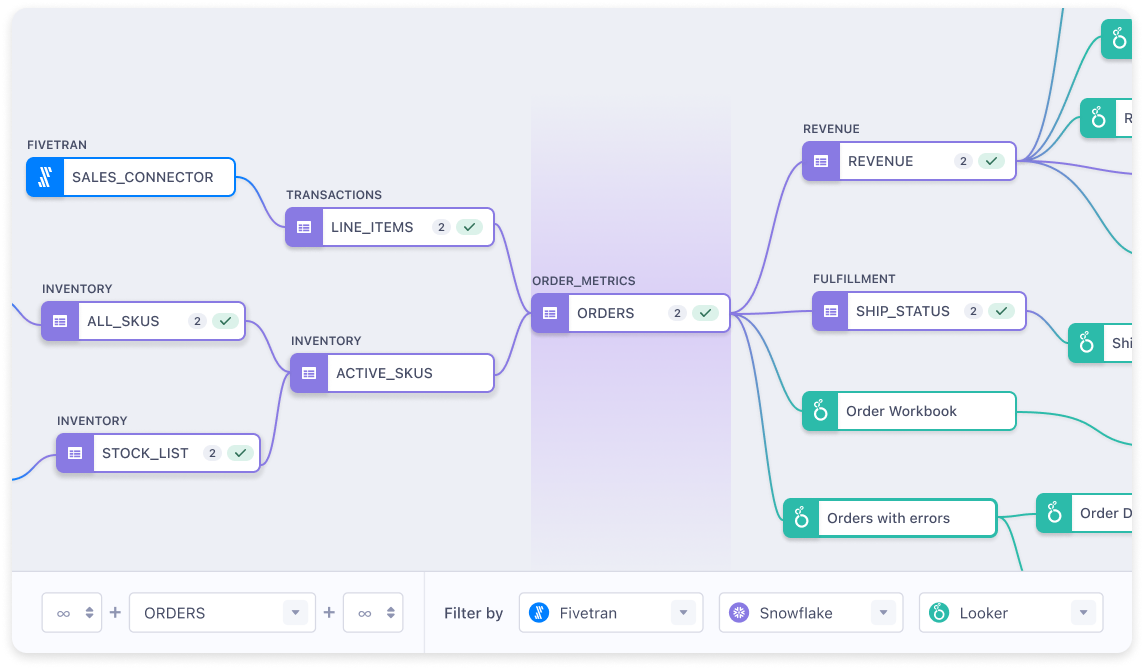The height and width of the screenshot is (670, 1144).
Task: Click the Looker icon on Orders with errors
Action: pos(800,518)
